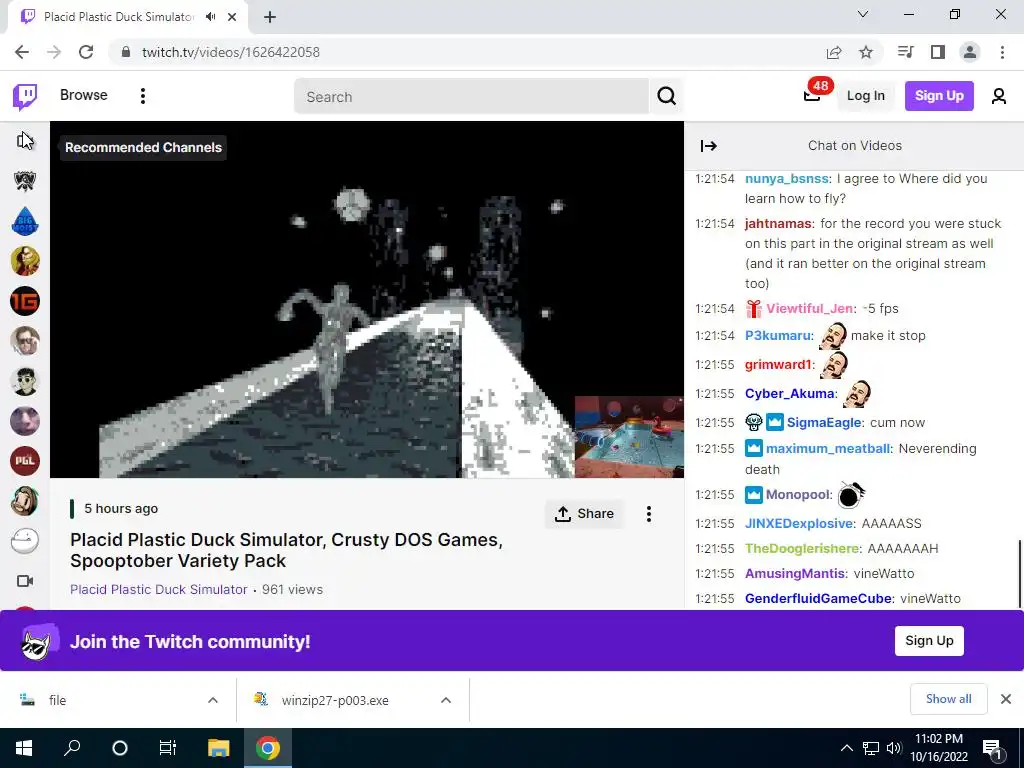Open the white smiley blob channel avatar
Image resolution: width=1024 pixels, height=768 pixels.
(25, 541)
